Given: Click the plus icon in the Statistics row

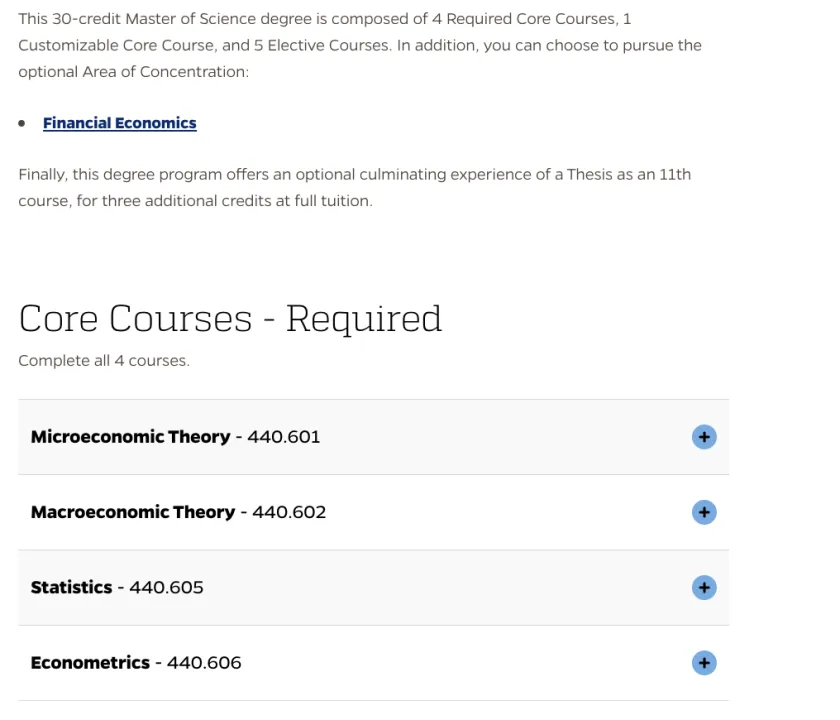Looking at the screenshot, I should [x=704, y=587].
